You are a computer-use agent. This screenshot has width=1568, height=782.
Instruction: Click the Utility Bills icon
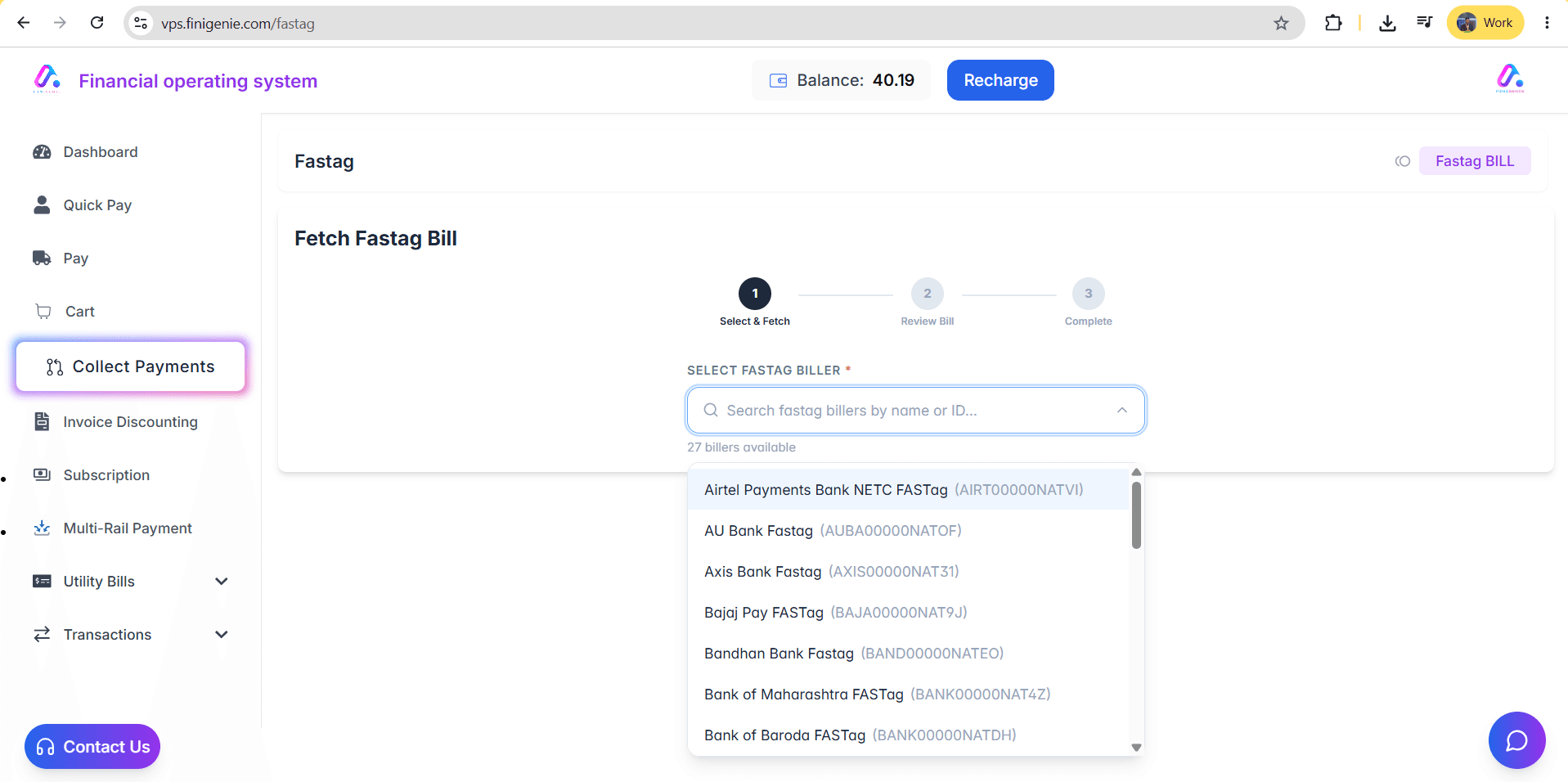coord(42,581)
